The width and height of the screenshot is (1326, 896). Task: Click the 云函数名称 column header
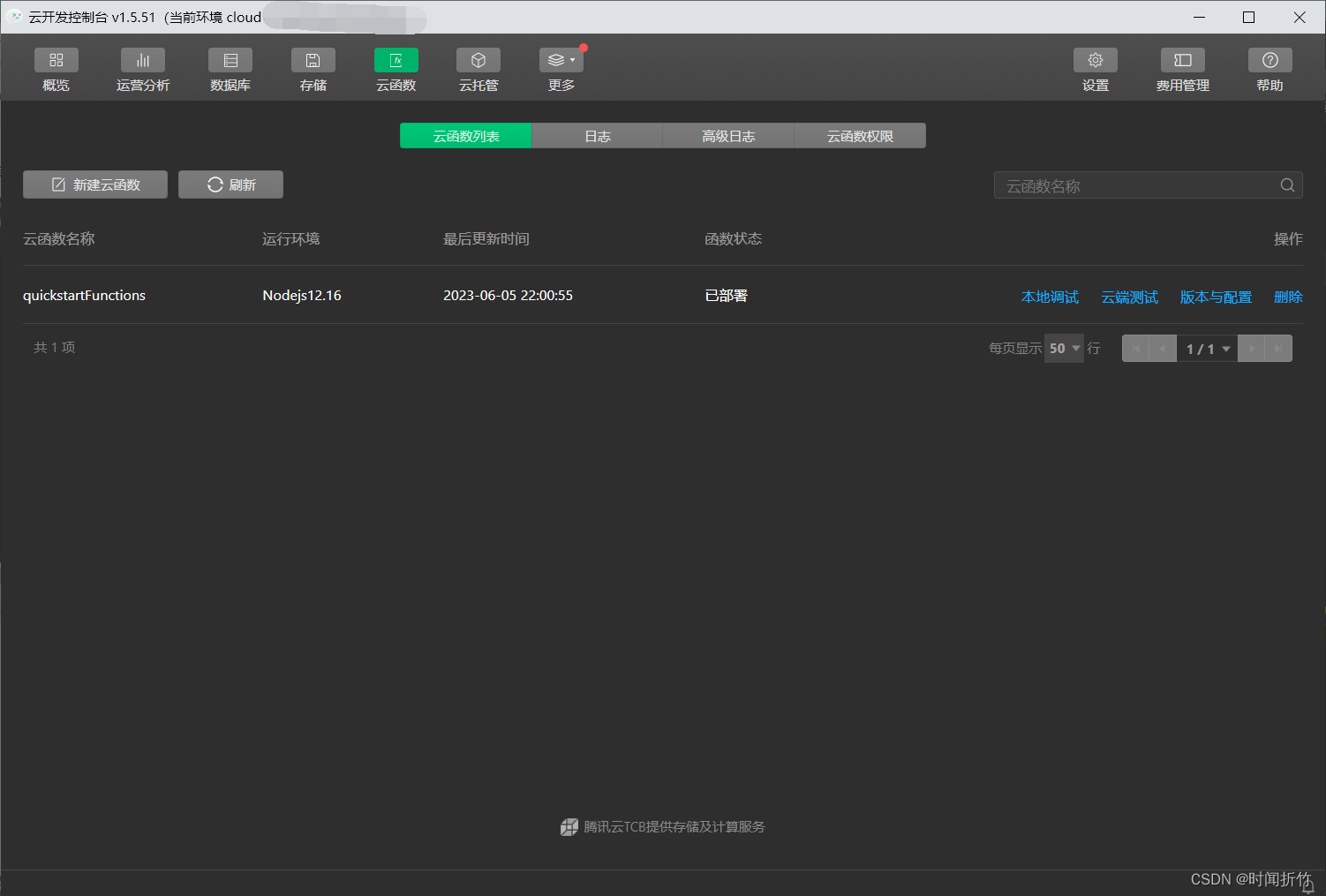click(x=59, y=239)
